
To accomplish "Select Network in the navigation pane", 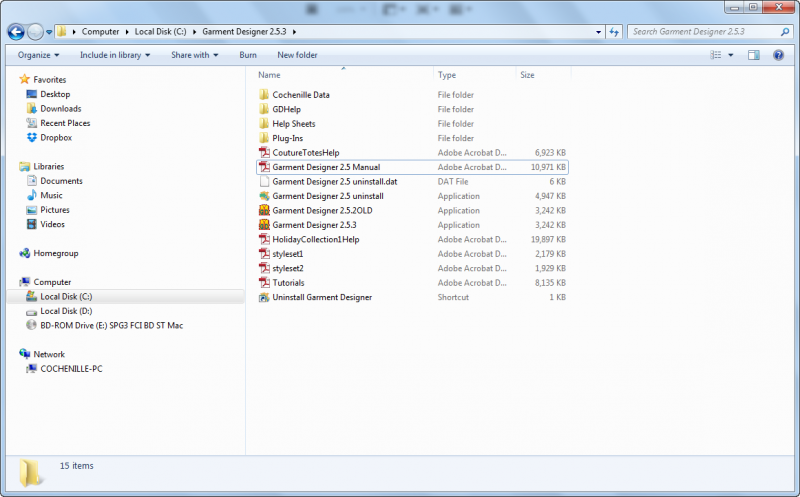I will click(49, 354).
